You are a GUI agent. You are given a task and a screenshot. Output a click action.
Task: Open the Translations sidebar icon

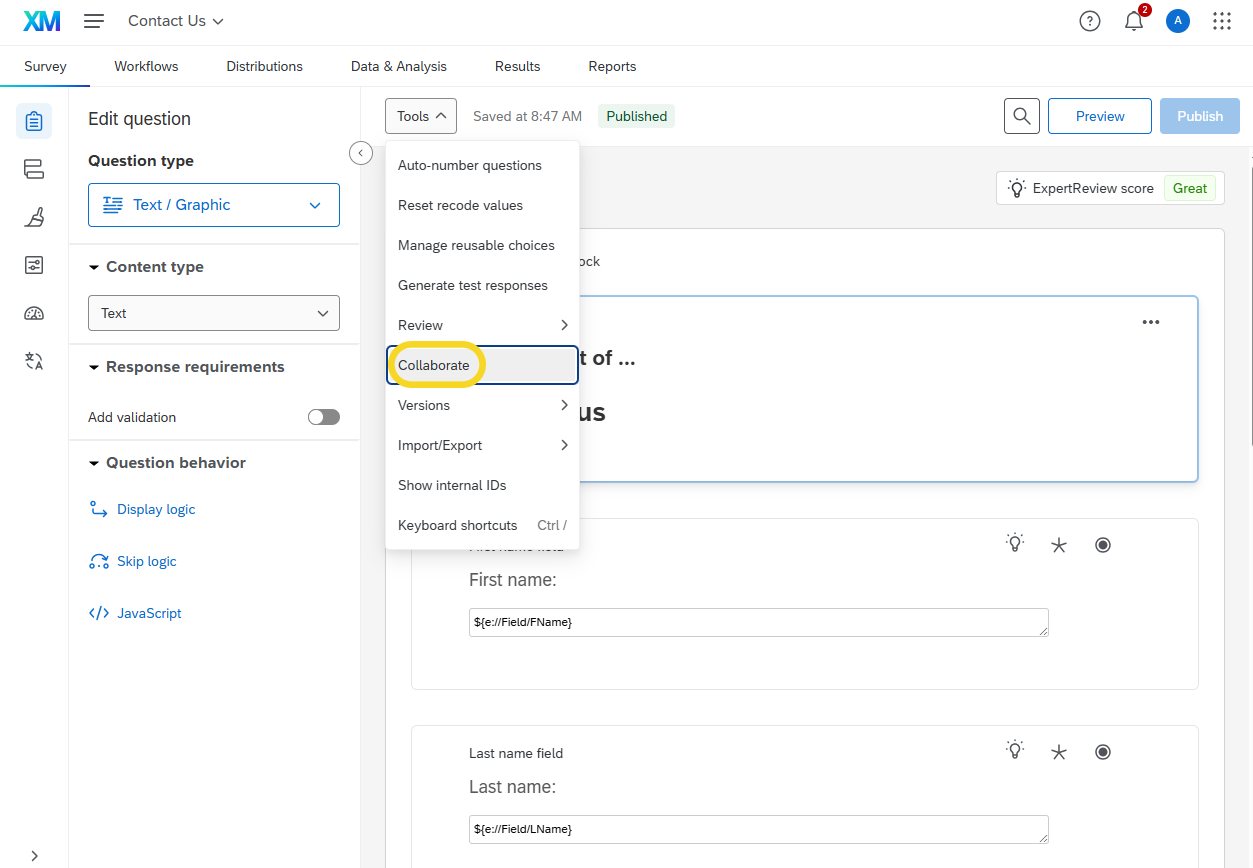tap(34, 361)
